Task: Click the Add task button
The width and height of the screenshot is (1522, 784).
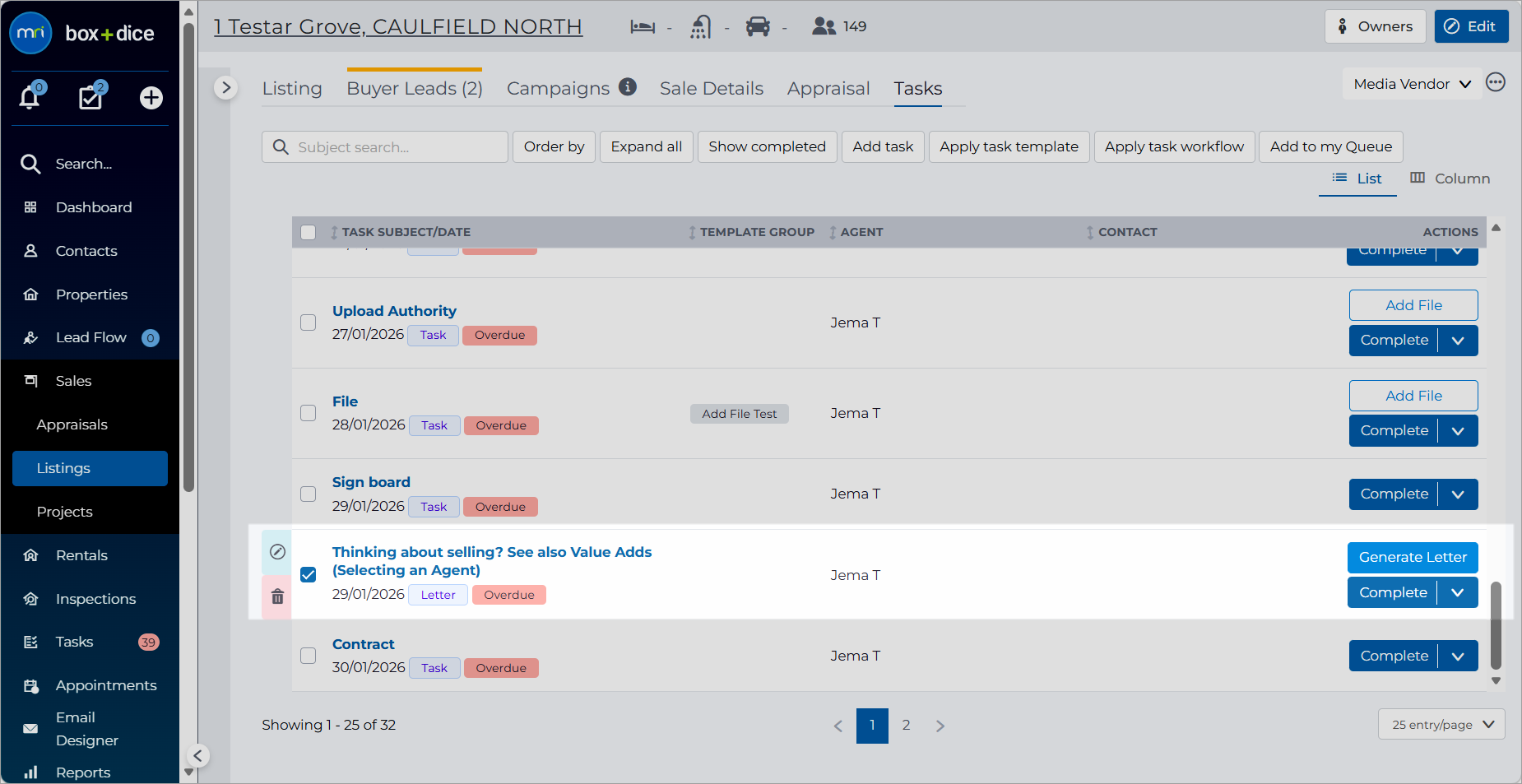Action: coord(883,146)
